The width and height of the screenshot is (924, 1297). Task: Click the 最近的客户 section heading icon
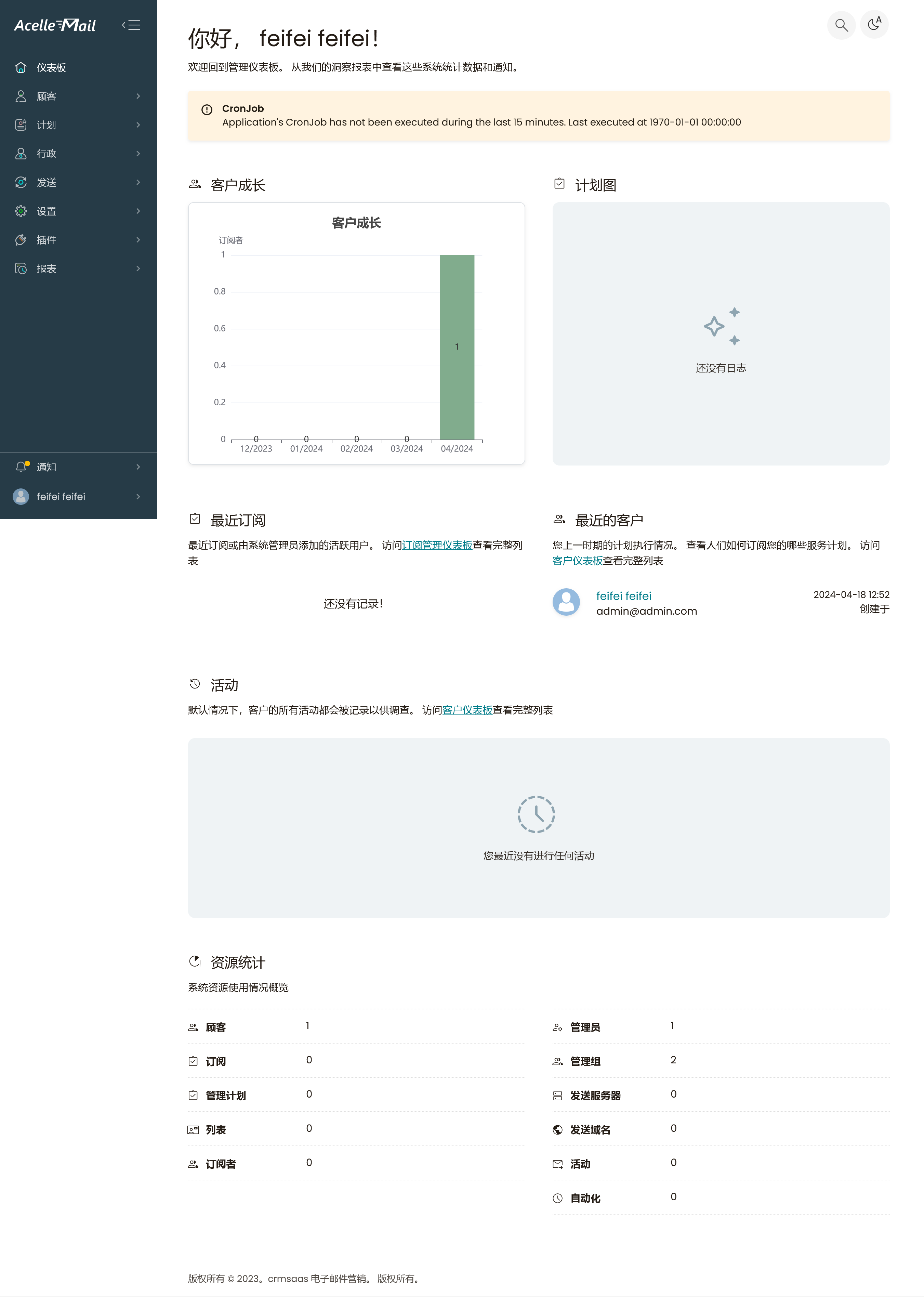click(559, 519)
